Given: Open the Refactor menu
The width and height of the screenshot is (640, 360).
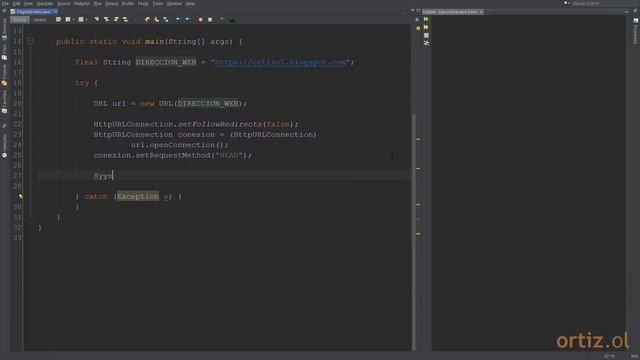Looking at the screenshot, I should (82, 4).
